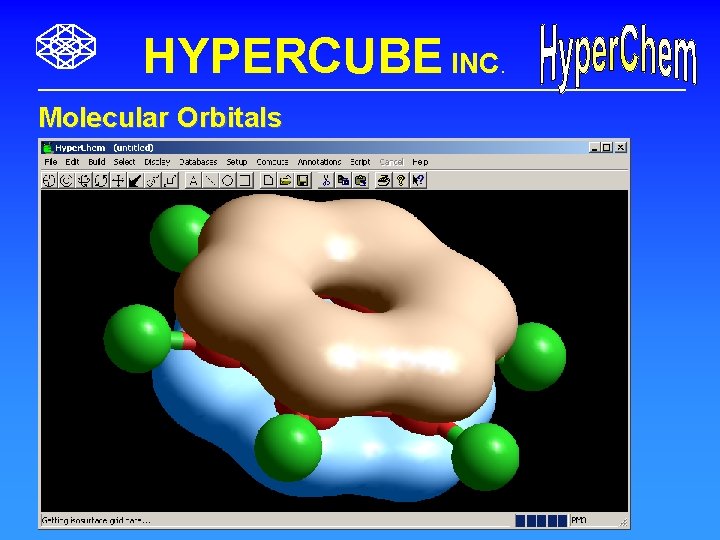Click the Paste clipboard icon
Viewport: 720px width, 540px height.
tap(361, 180)
